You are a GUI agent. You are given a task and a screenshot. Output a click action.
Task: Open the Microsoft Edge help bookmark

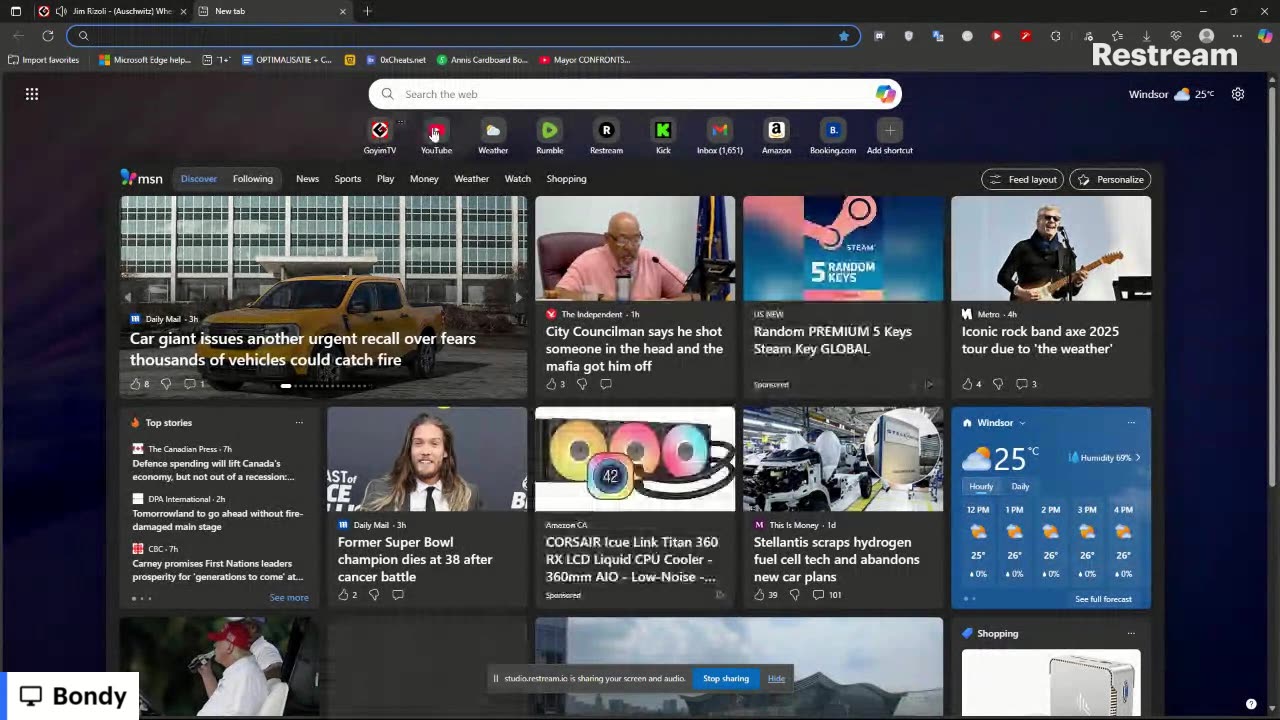(x=144, y=60)
